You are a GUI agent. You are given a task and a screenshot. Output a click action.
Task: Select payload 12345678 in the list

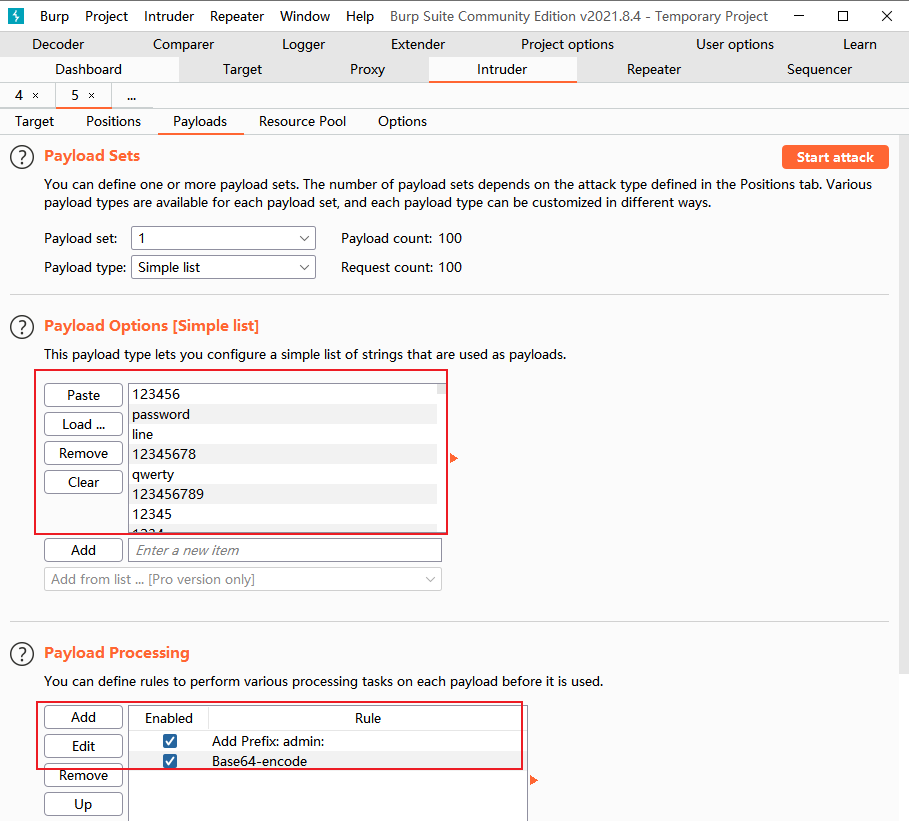point(283,454)
